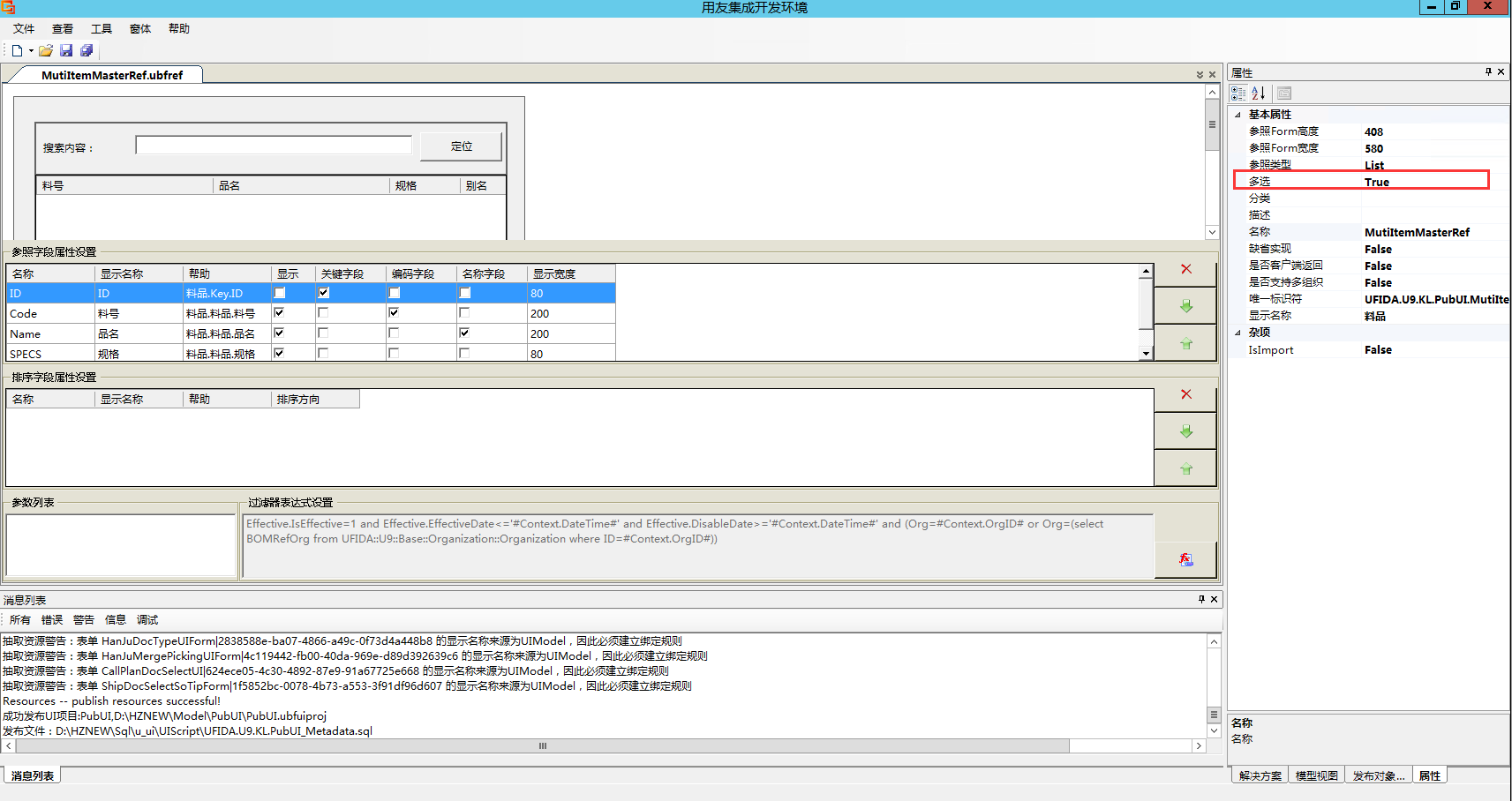This screenshot has height=801, width=1512.
Task: Sort properties alphabetically
Action: click(x=1259, y=94)
